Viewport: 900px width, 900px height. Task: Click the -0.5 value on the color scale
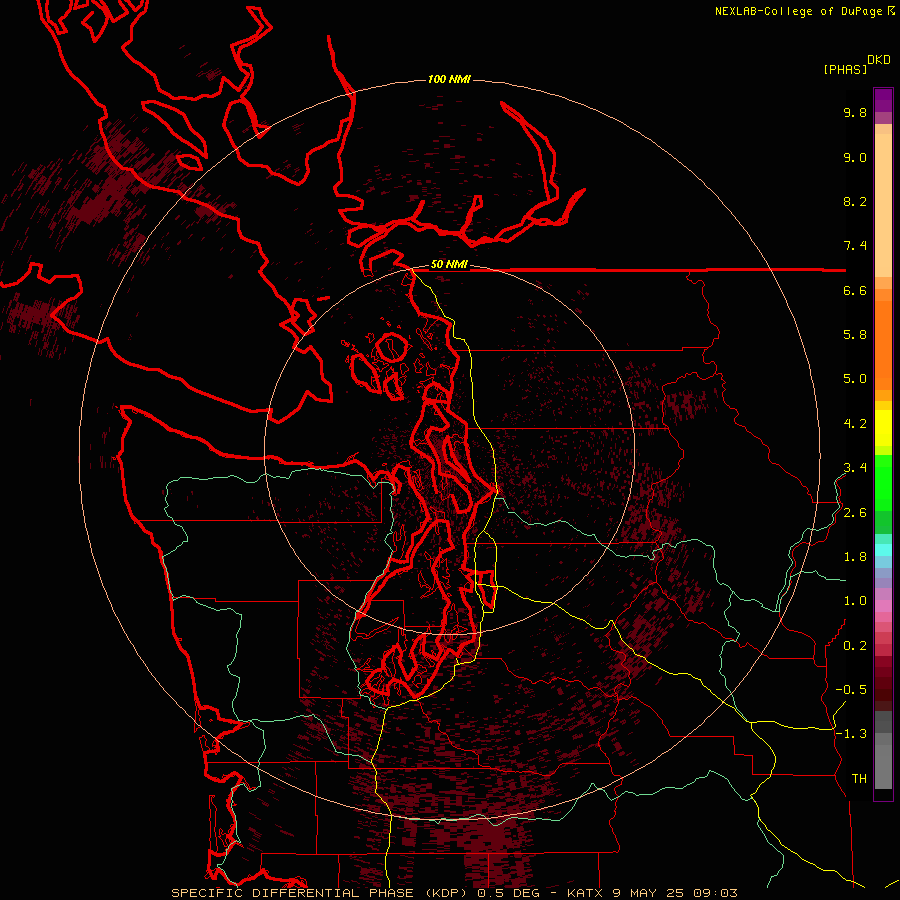point(851,690)
